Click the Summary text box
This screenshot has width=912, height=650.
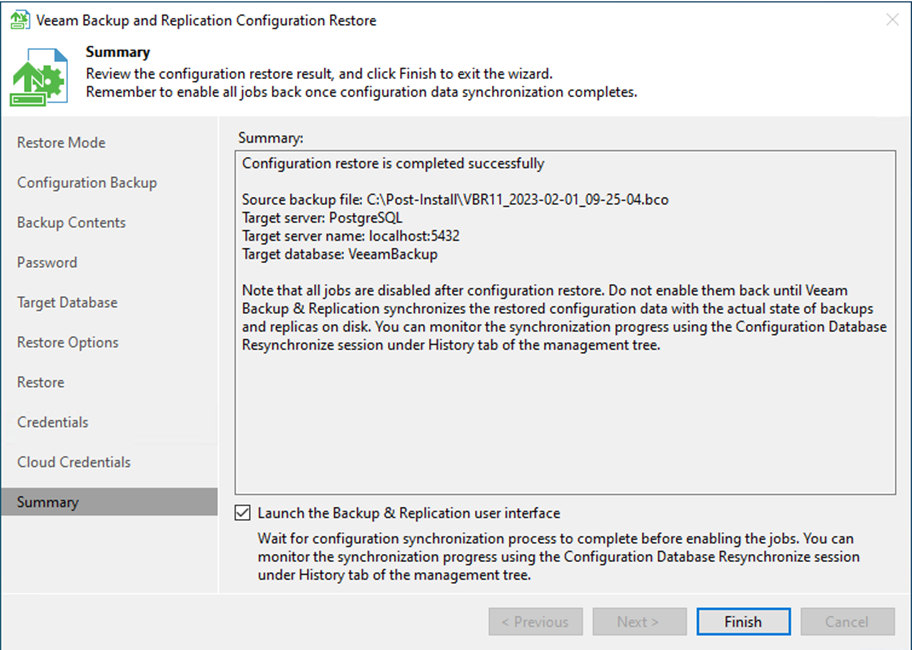565,322
